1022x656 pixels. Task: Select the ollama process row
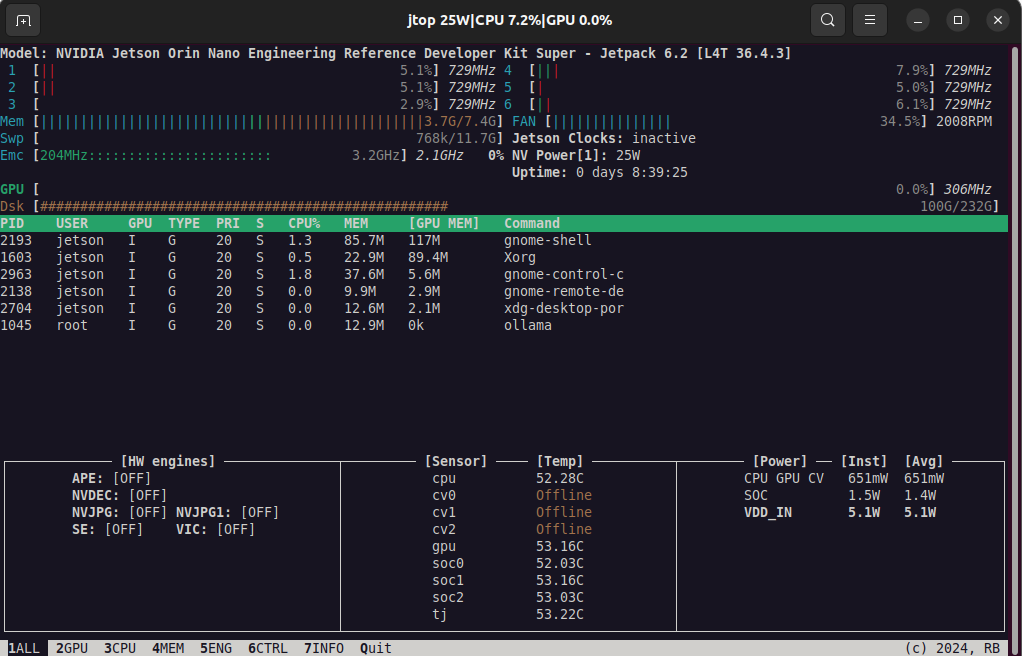tap(504, 325)
